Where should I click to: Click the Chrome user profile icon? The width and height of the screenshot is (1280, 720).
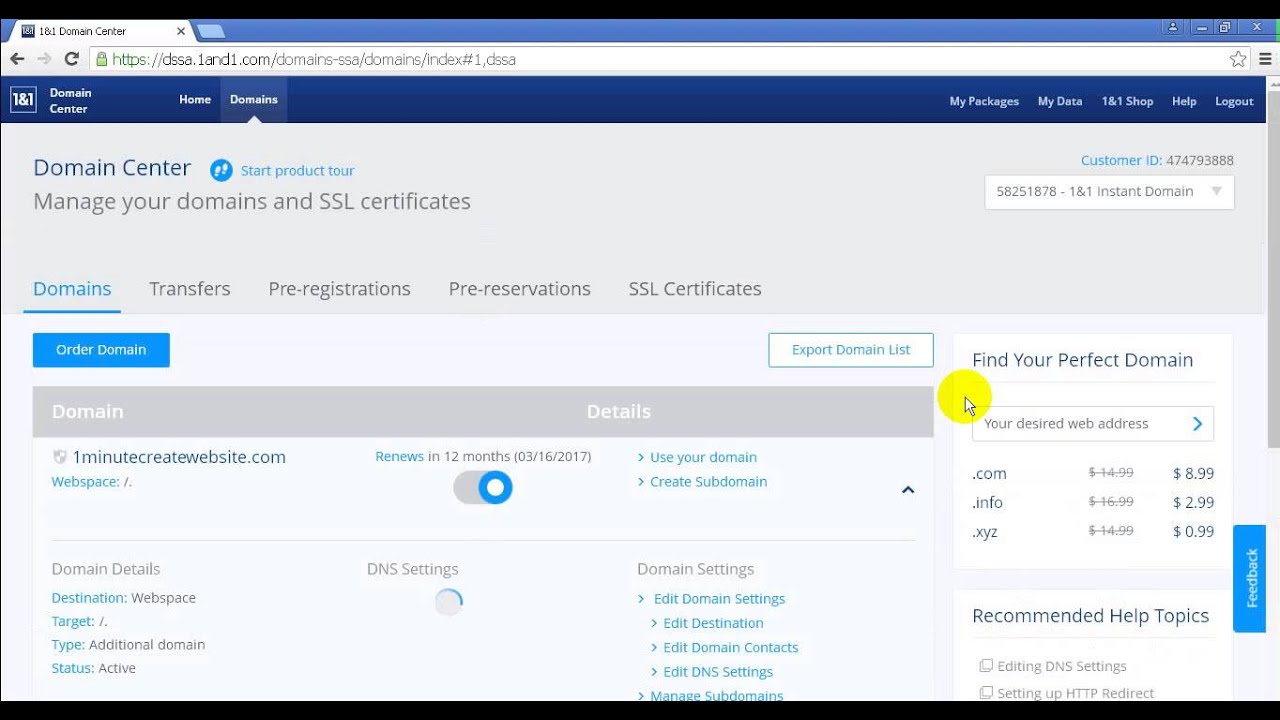pos(1174,27)
